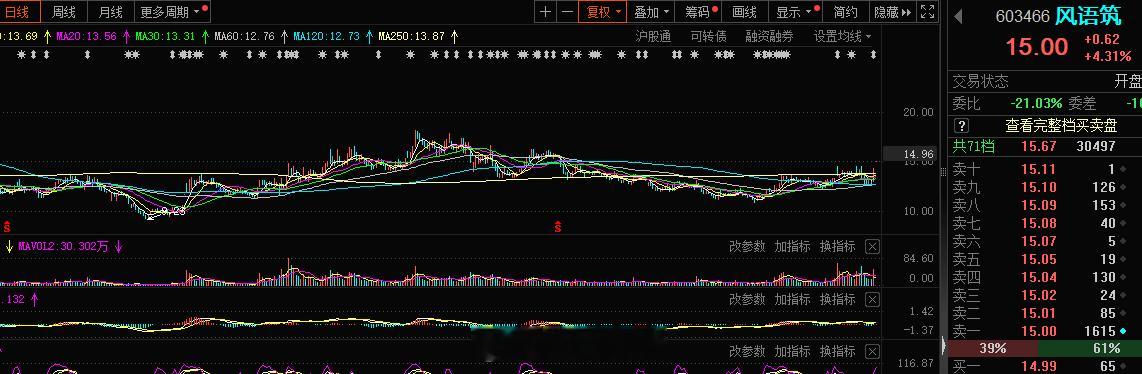Click 换指标 in the second indicator panel

click(837, 299)
